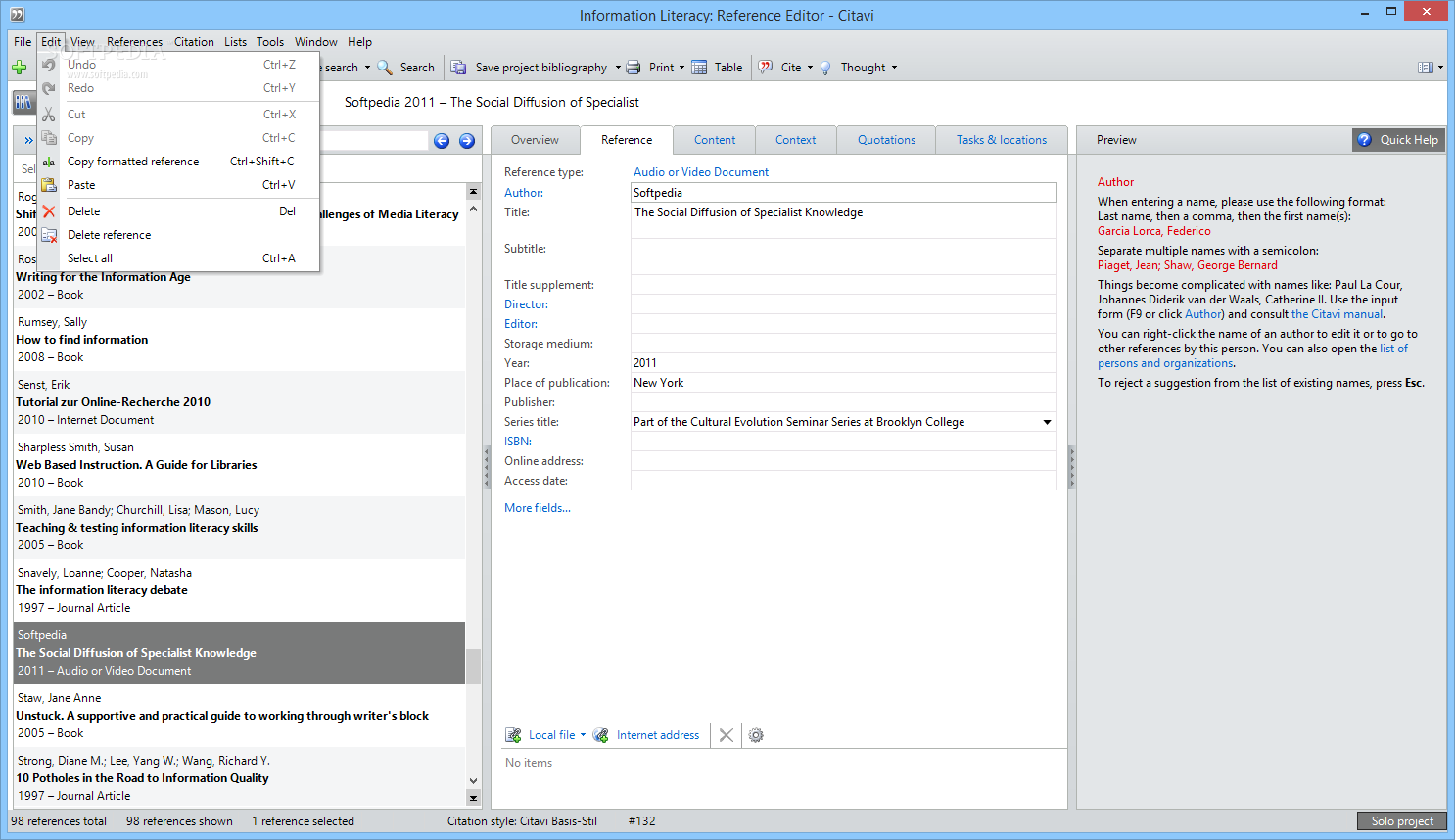The width and height of the screenshot is (1455, 840).
Task: Click the layout view icon at toolbar right
Action: tap(1426, 68)
